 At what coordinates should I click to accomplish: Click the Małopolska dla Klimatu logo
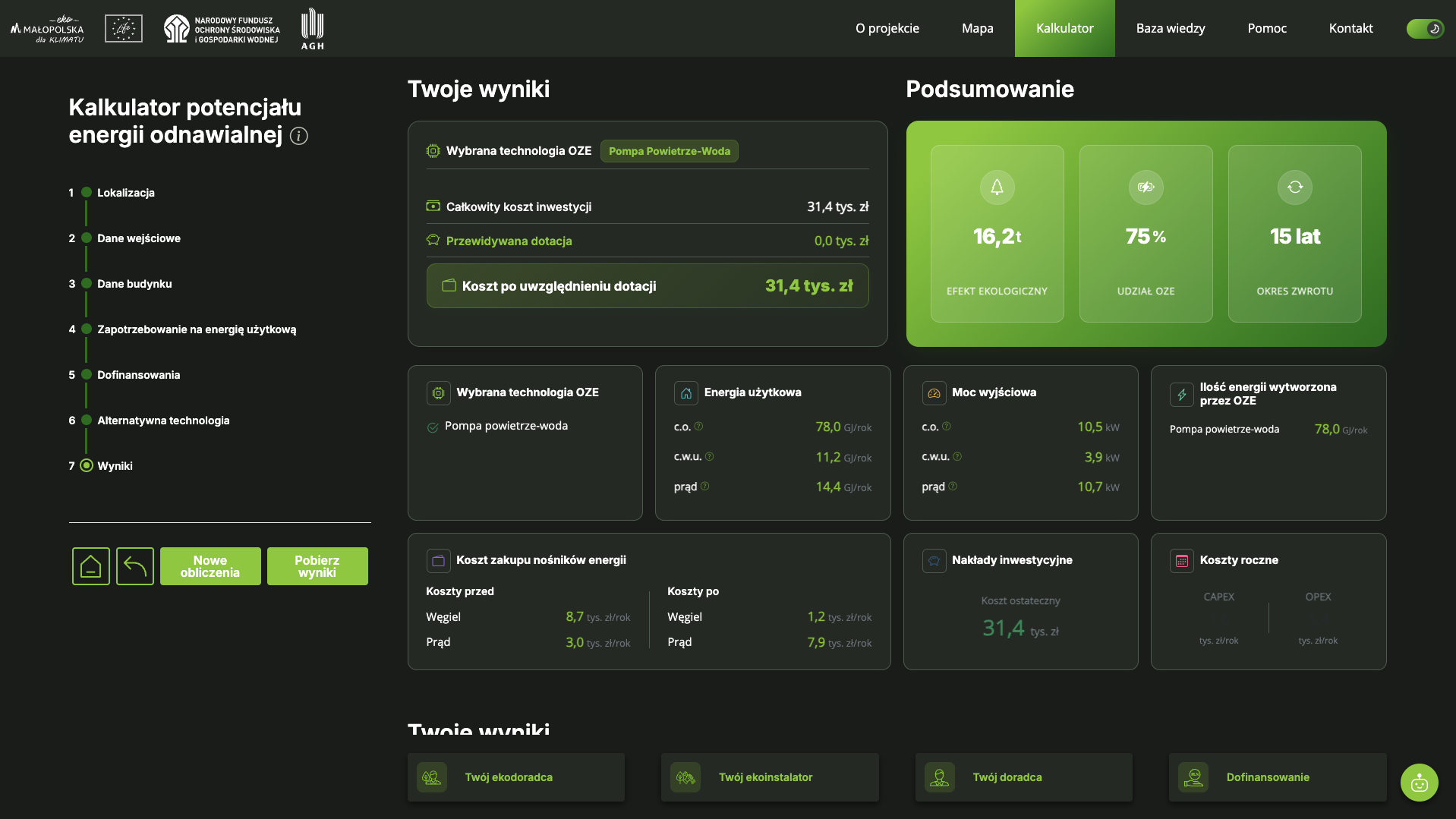point(47,29)
